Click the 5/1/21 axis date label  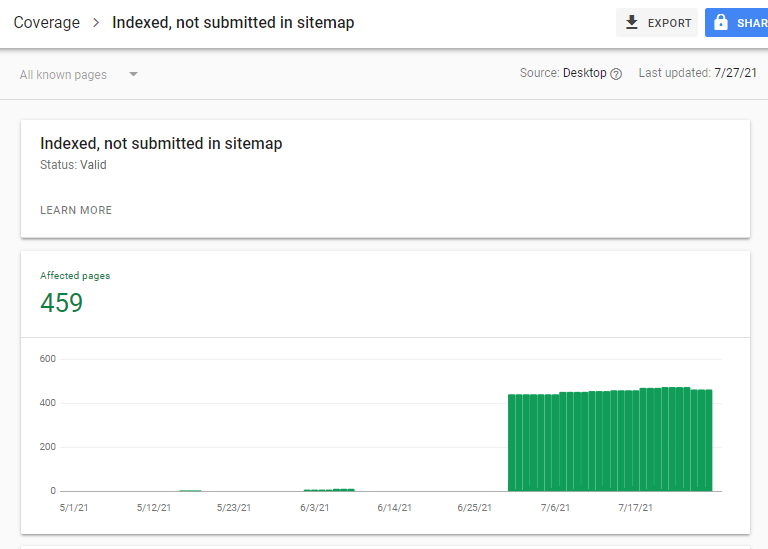(74, 508)
